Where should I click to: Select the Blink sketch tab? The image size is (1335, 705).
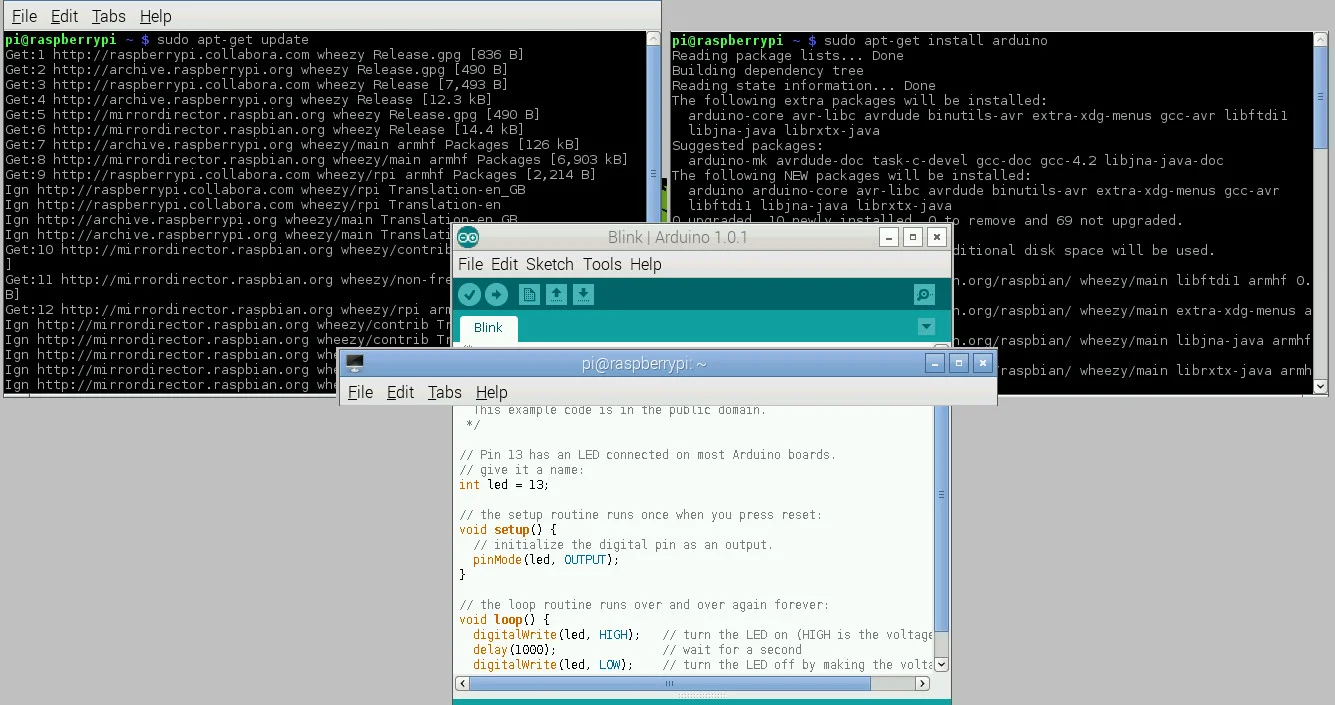point(488,328)
